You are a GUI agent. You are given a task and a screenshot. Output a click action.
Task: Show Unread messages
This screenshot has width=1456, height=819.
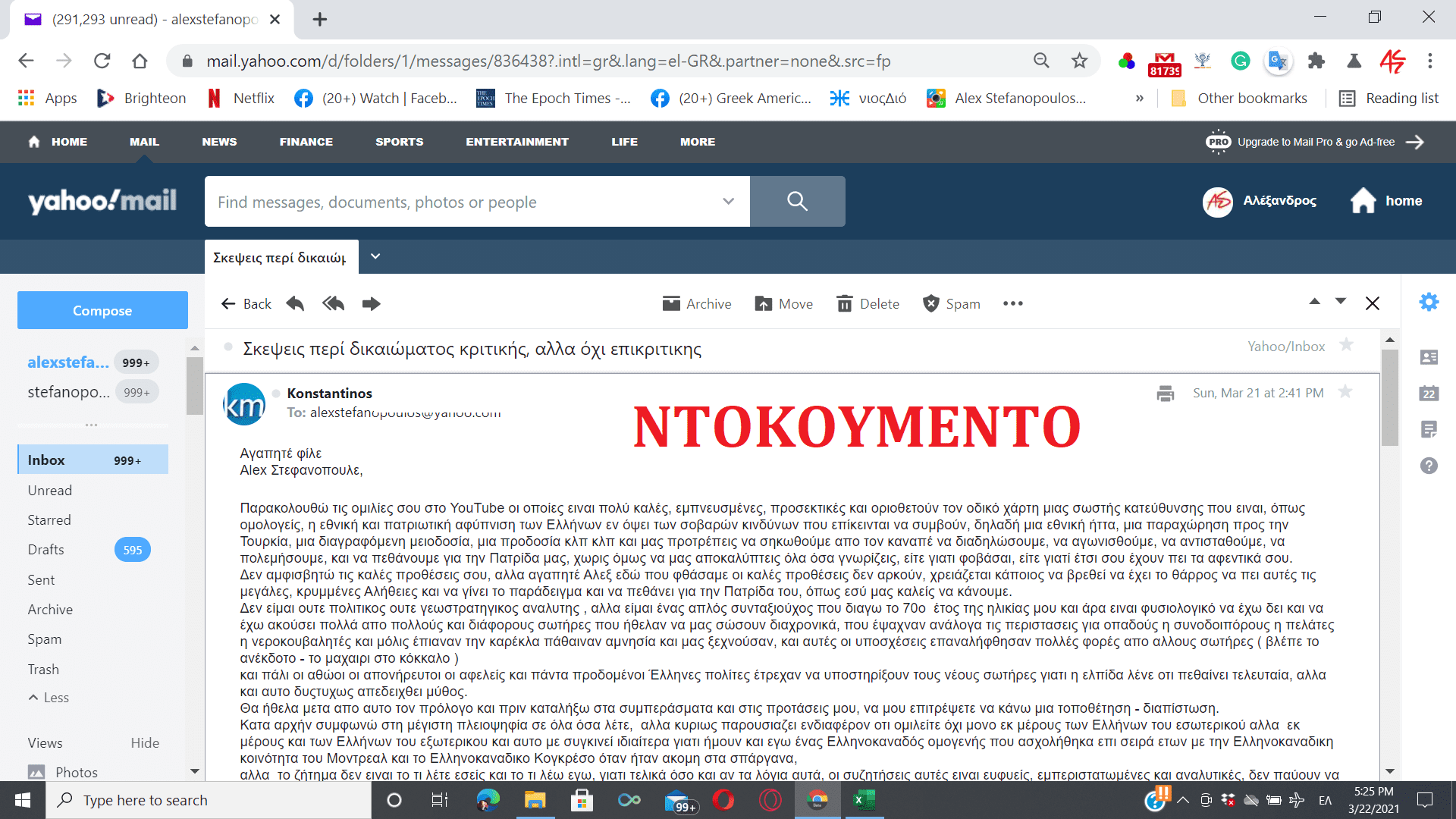point(50,491)
